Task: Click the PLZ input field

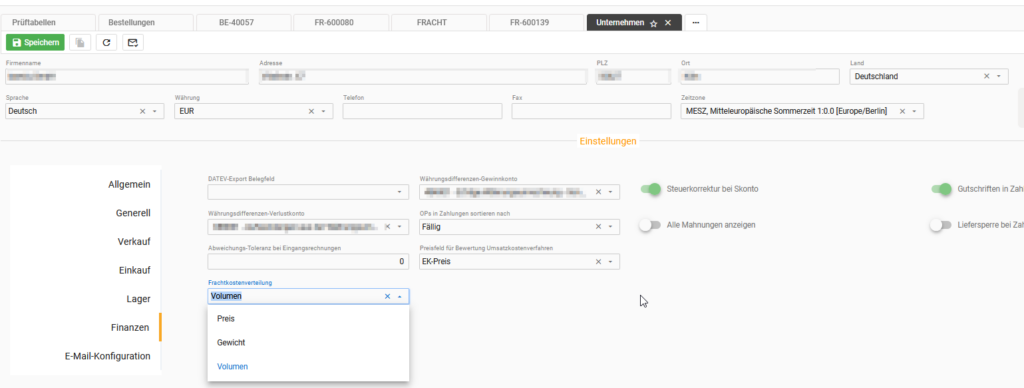Action: (633, 76)
